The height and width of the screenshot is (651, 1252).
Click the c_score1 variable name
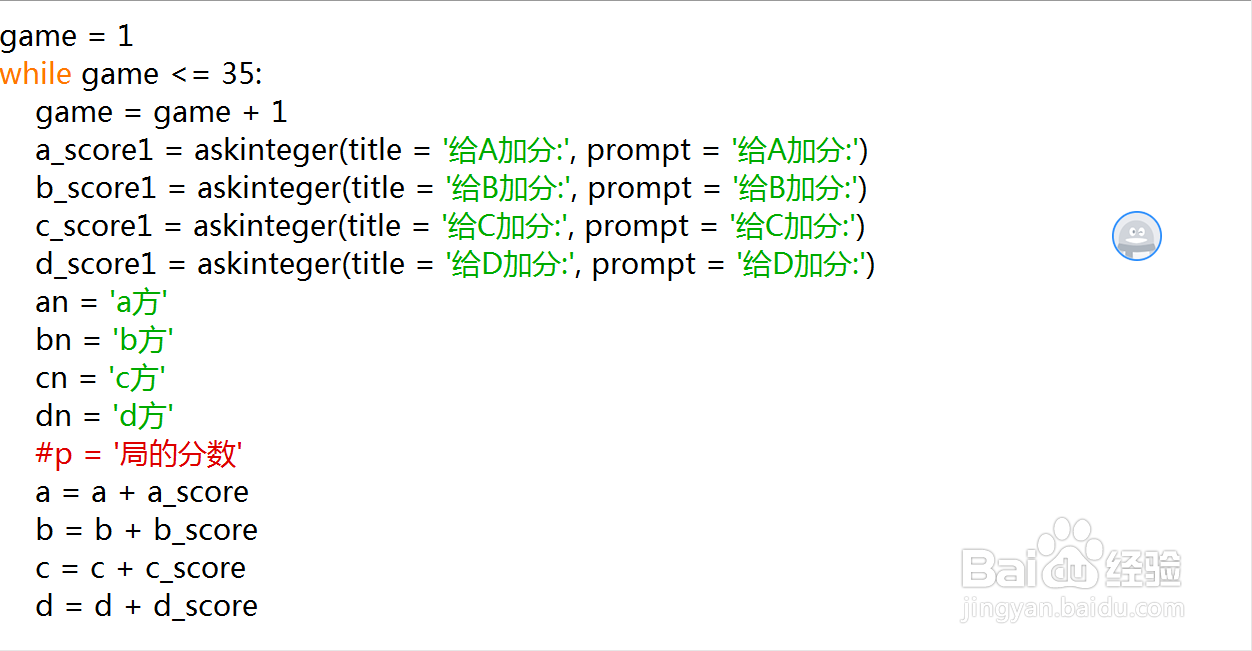pos(93,226)
